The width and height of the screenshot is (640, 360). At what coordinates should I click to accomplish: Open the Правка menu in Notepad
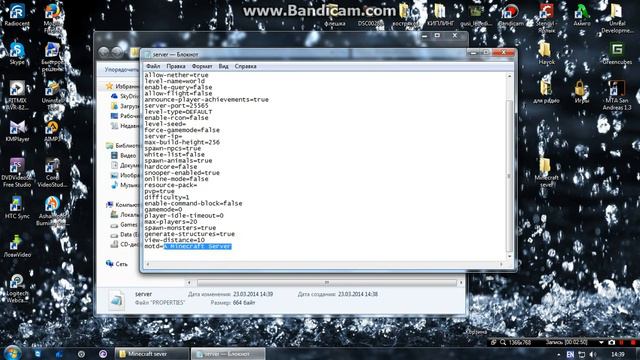coord(176,66)
